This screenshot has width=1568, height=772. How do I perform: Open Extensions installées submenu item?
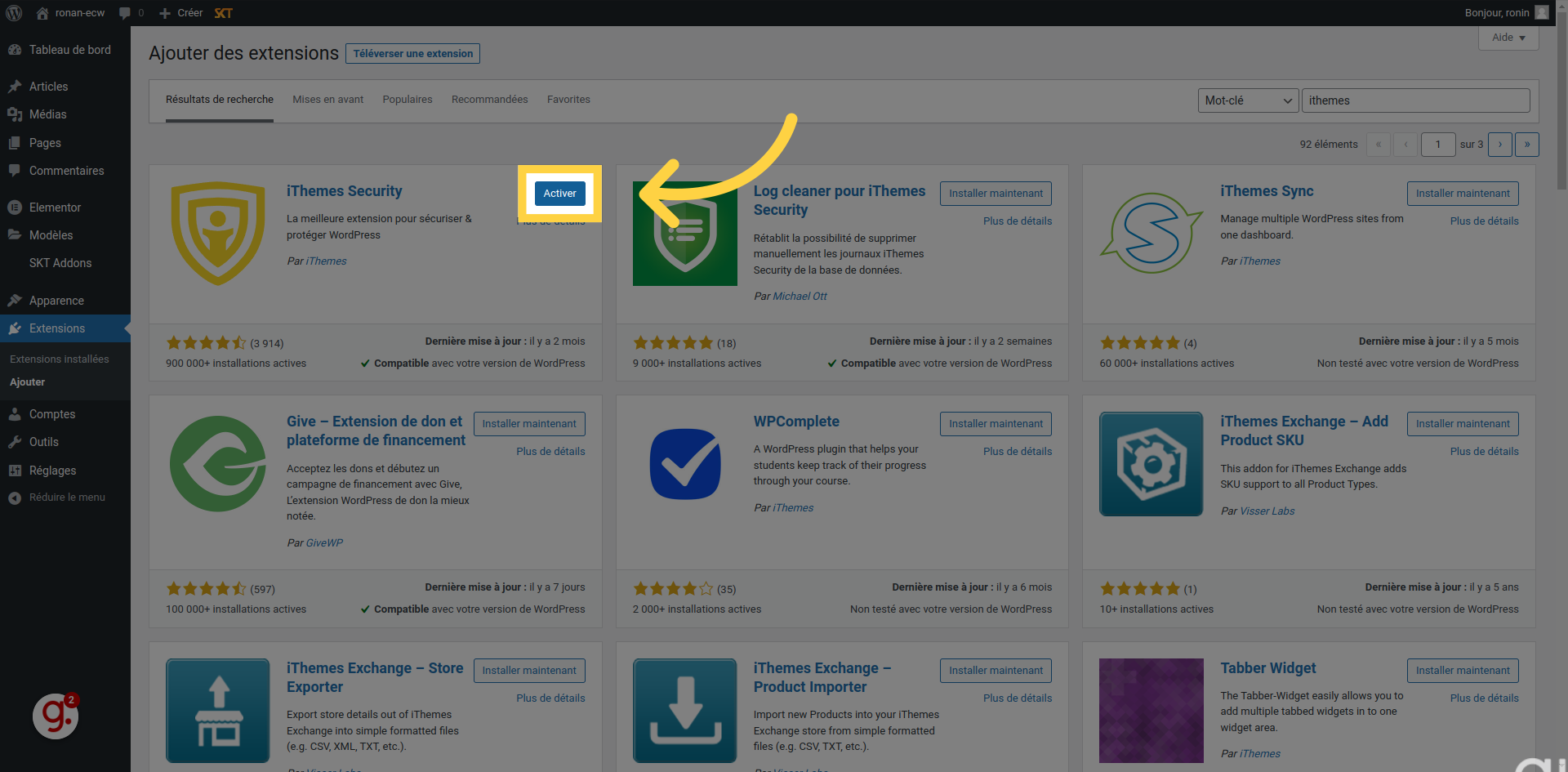[59, 359]
